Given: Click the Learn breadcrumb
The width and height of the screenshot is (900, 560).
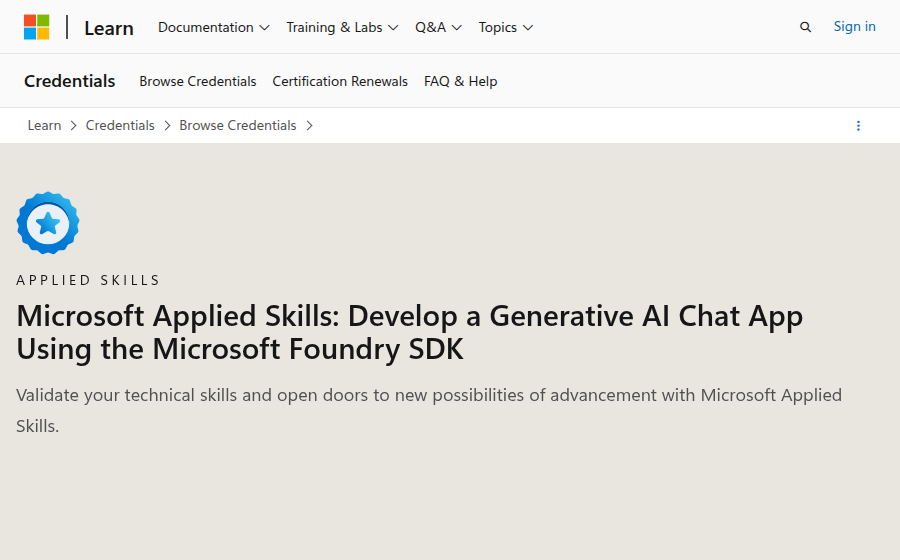Looking at the screenshot, I should tap(44, 125).
